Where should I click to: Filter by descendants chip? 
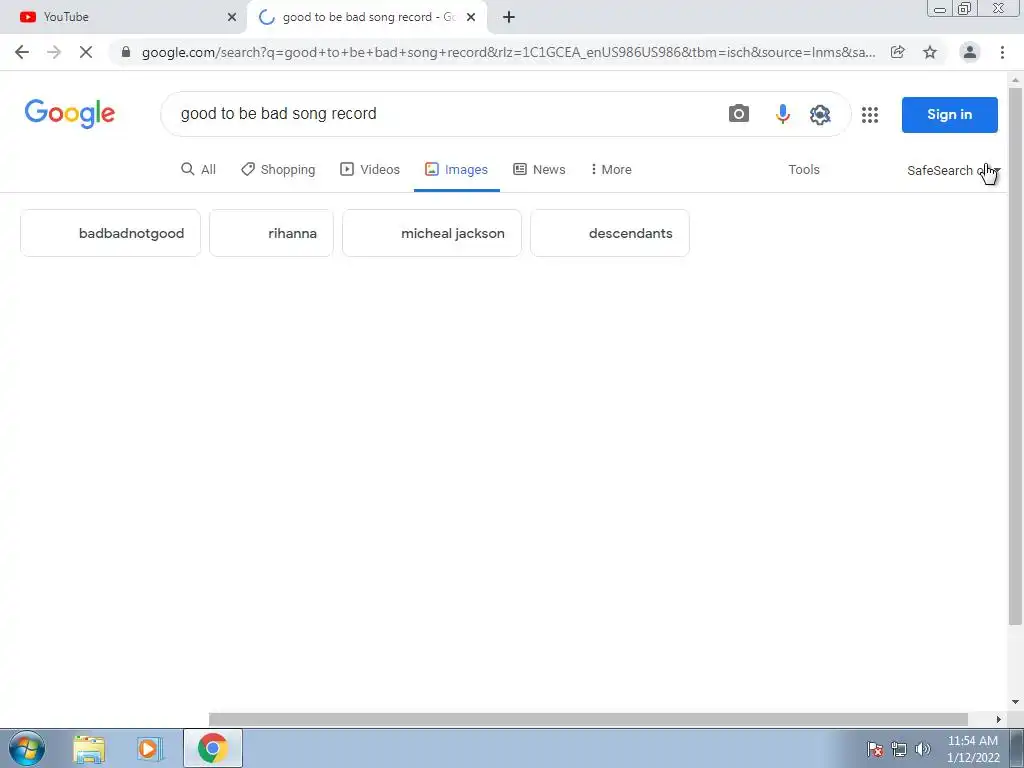click(610, 233)
